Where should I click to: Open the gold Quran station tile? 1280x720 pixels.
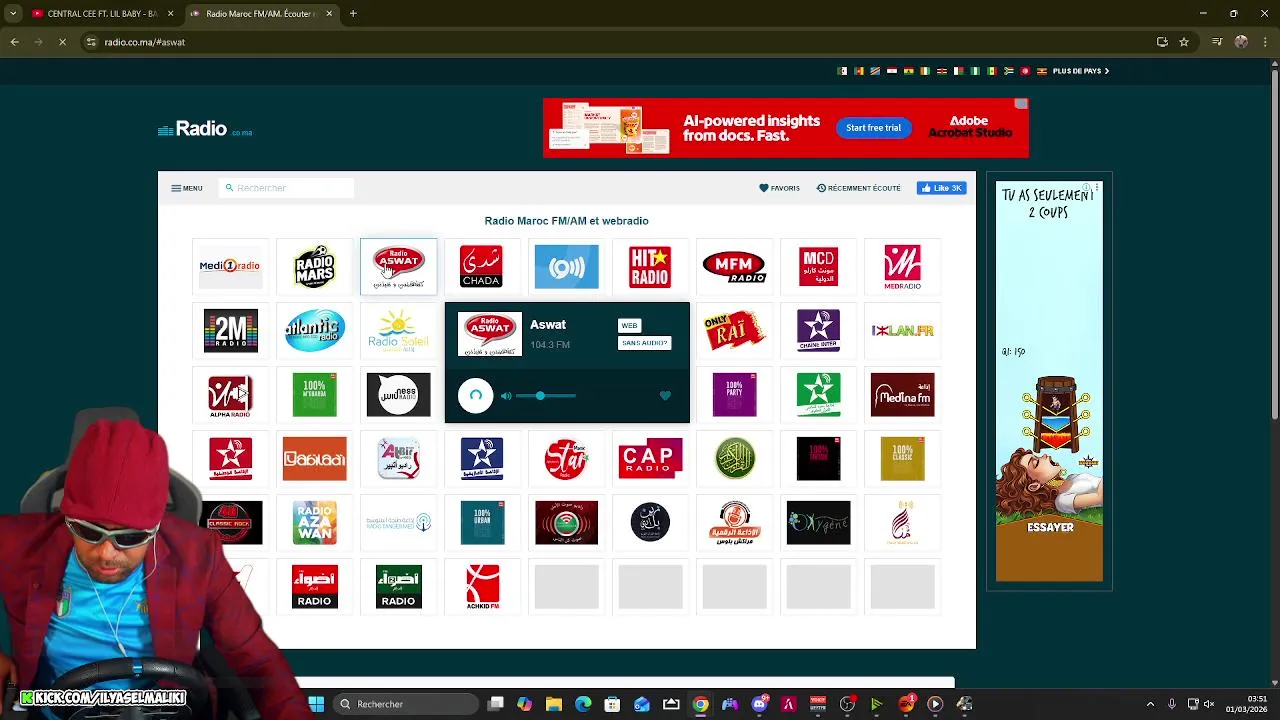point(734,458)
